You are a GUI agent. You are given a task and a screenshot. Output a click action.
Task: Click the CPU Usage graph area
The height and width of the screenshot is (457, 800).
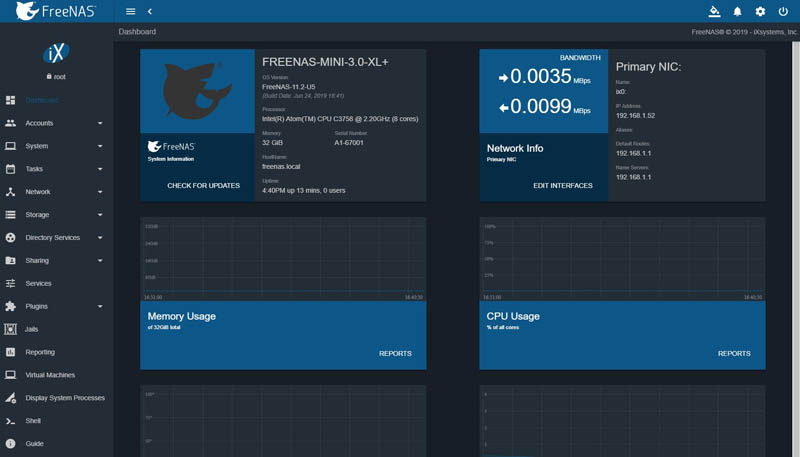point(622,259)
